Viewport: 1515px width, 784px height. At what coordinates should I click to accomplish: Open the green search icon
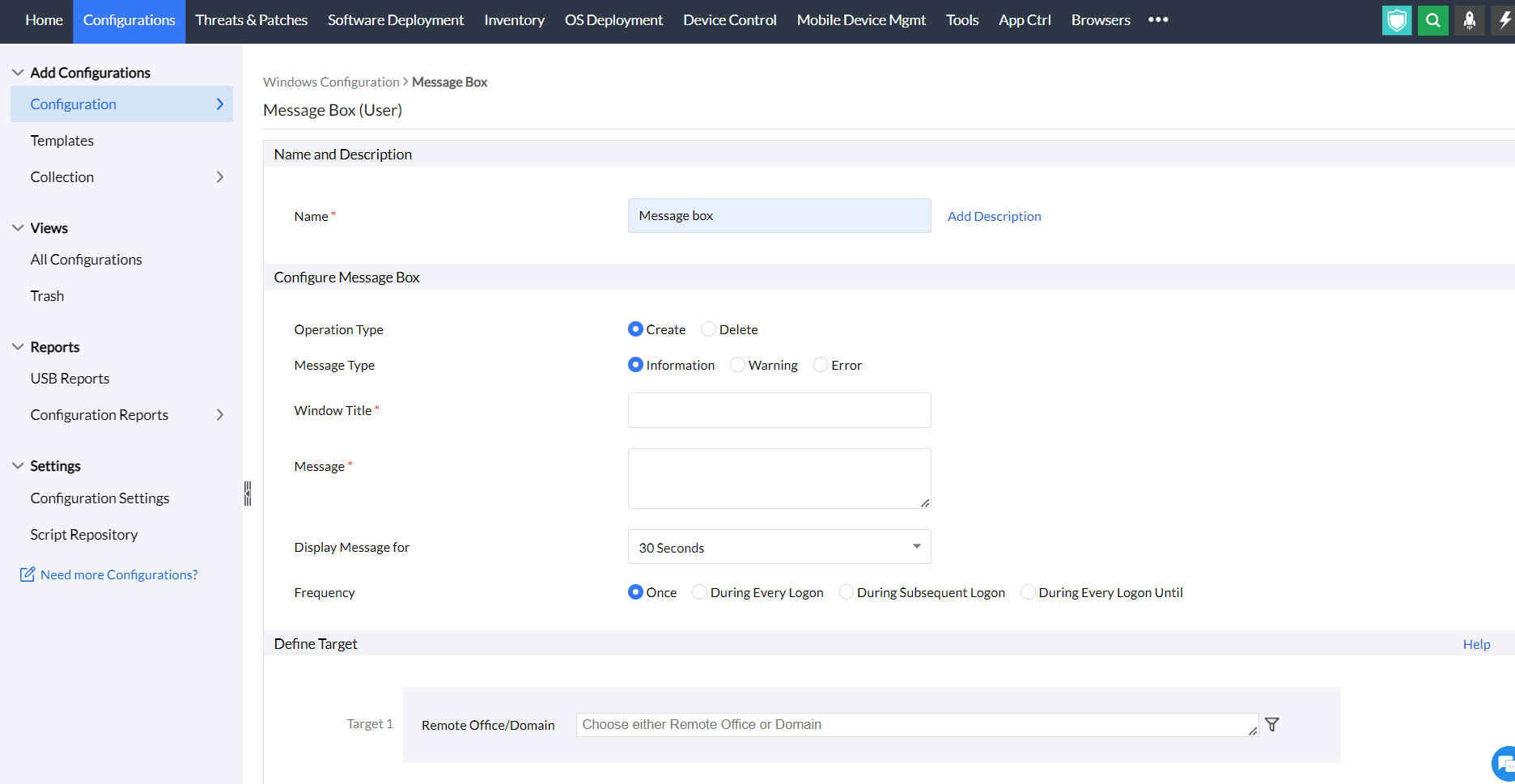(x=1432, y=20)
